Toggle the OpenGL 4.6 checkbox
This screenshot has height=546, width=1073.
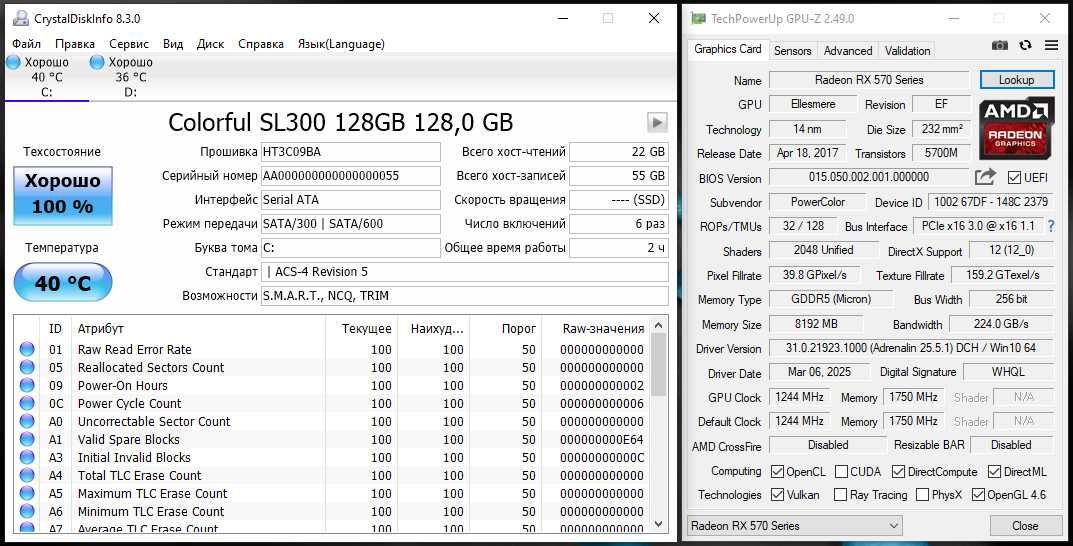[x=978, y=495]
